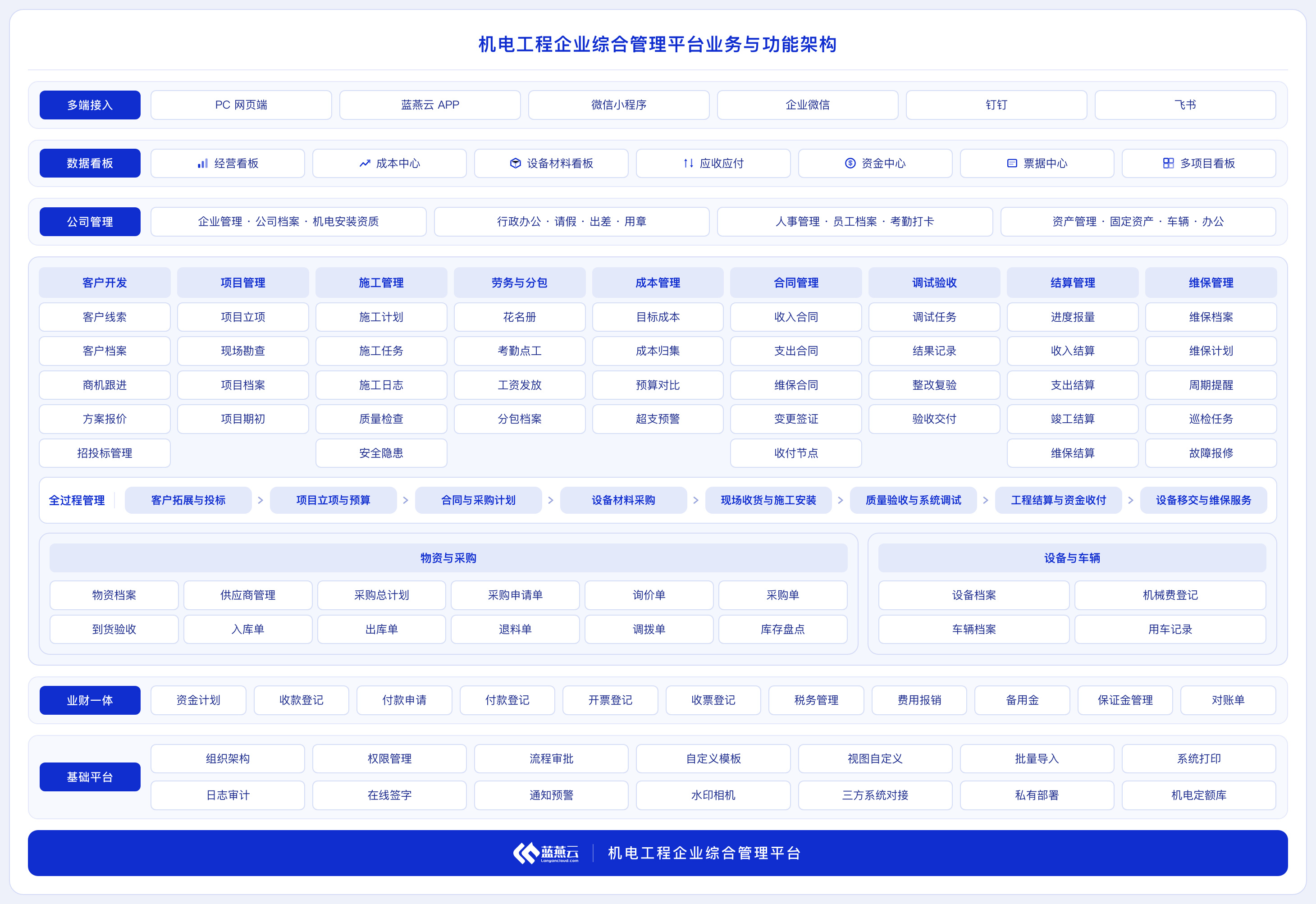Select the 设备移交与维保服务 process step
The height and width of the screenshot is (904, 1316).
(x=1203, y=500)
